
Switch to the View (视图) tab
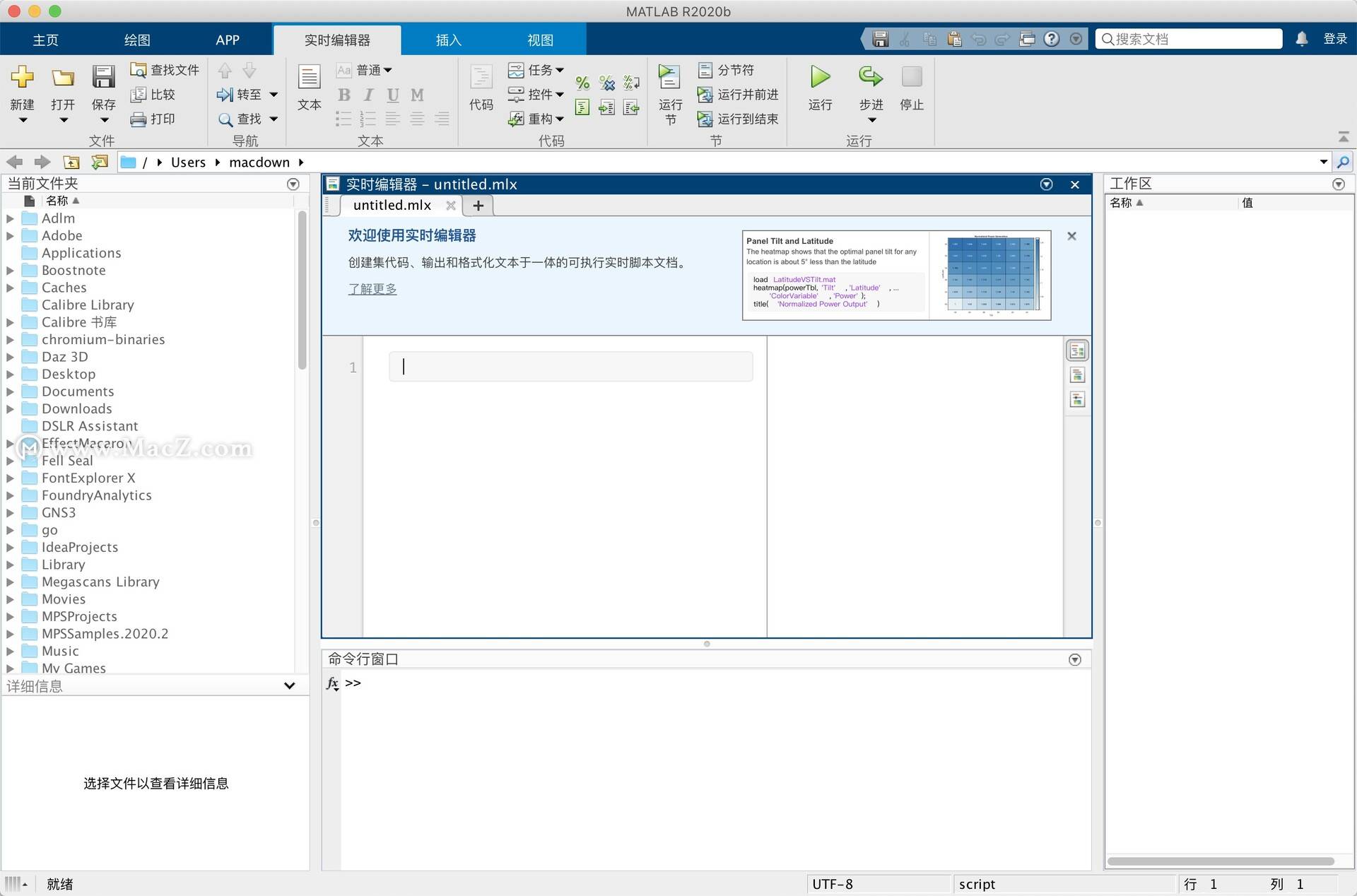point(540,40)
